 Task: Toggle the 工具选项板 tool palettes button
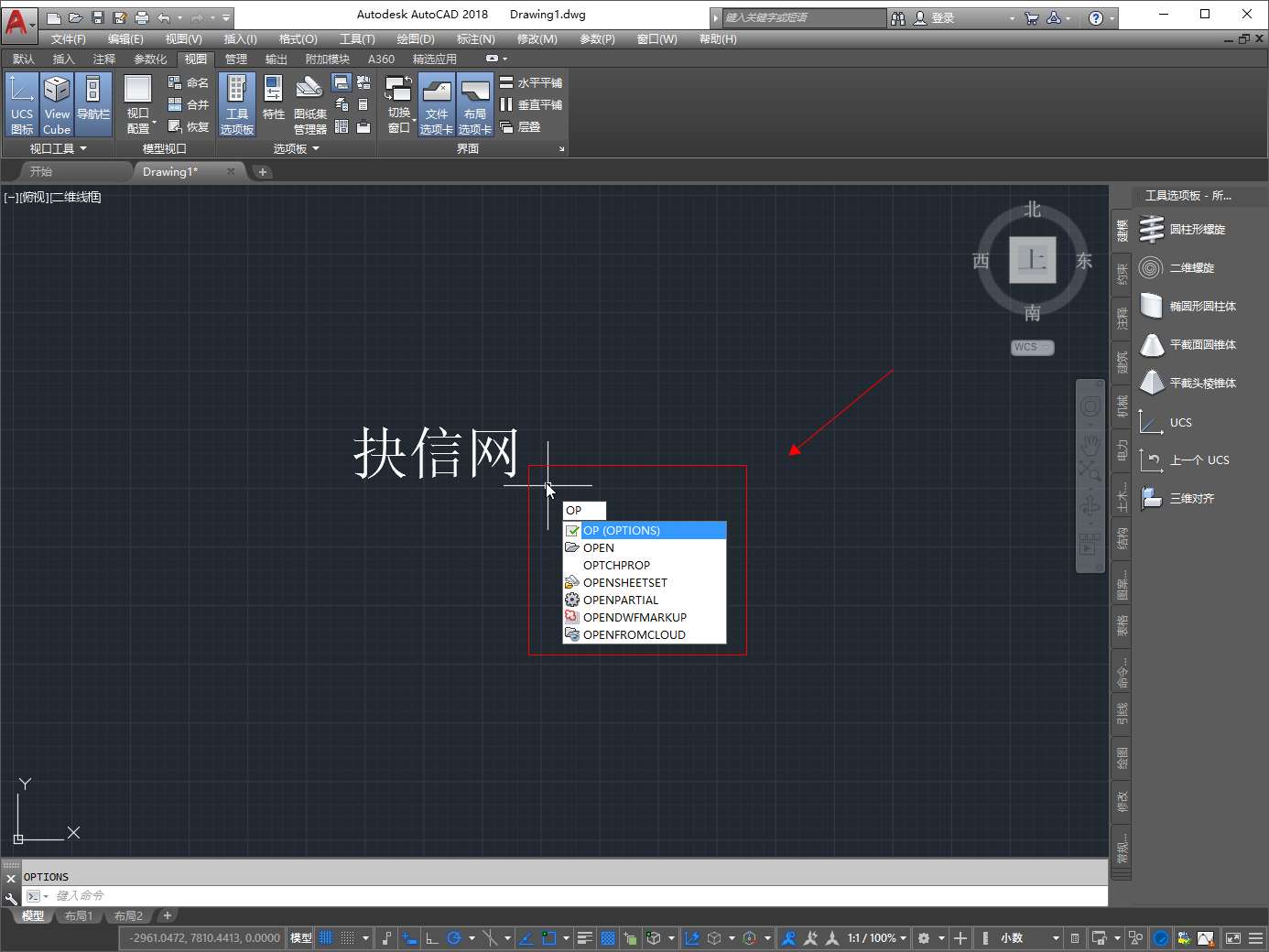pyautogui.click(x=236, y=104)
